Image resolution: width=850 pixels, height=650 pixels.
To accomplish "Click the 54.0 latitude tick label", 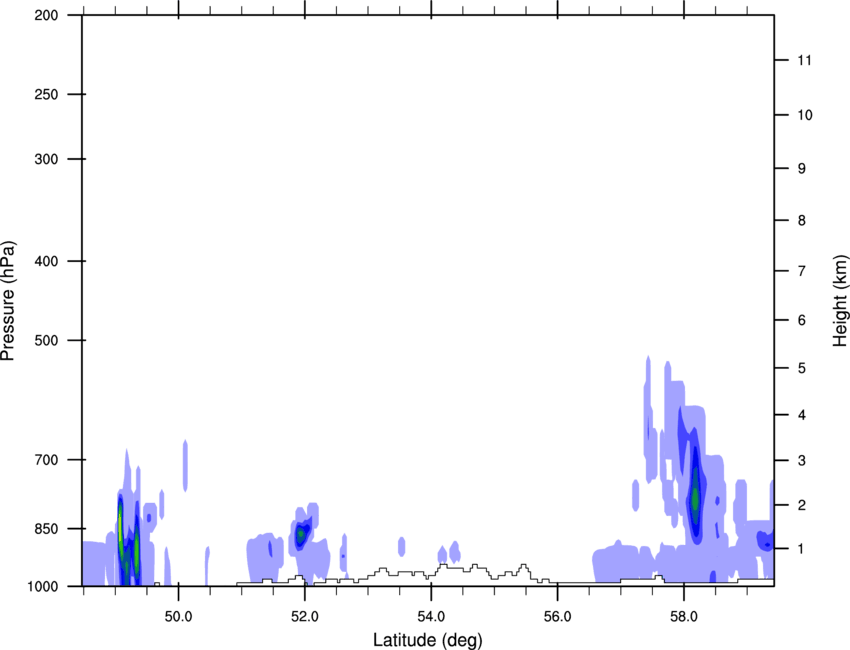I will [x=431, y=617].
